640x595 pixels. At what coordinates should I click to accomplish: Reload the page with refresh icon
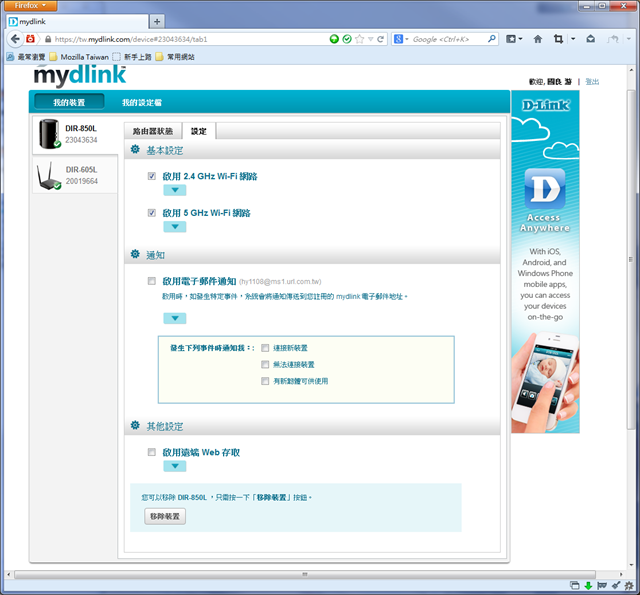(380, 39)
